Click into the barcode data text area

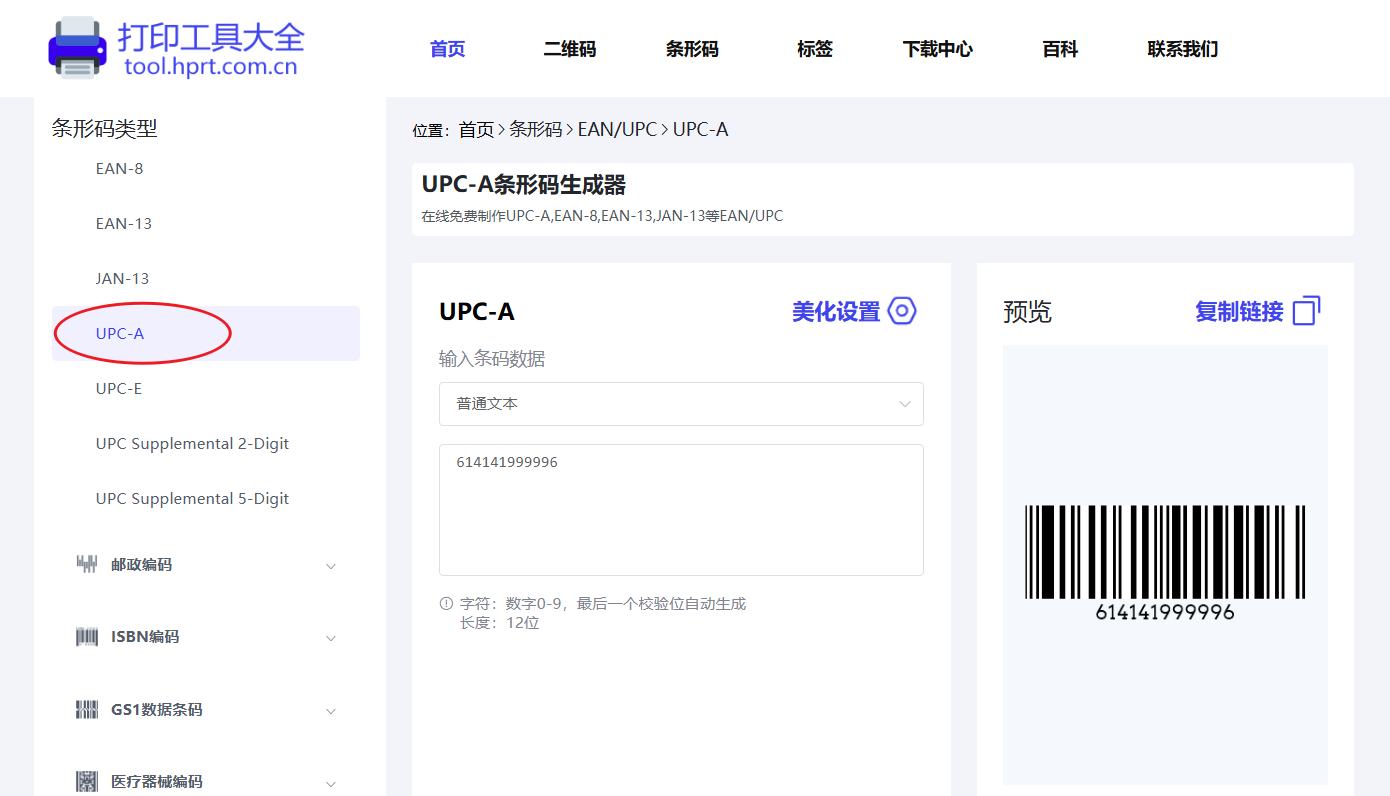pyautogui.click(x=681, y=510)
